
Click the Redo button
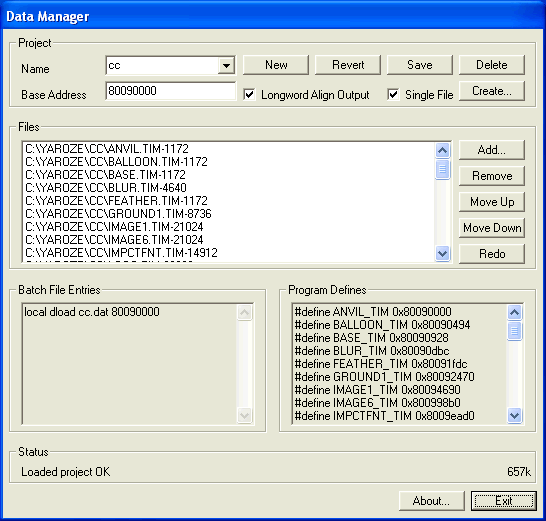492,254
